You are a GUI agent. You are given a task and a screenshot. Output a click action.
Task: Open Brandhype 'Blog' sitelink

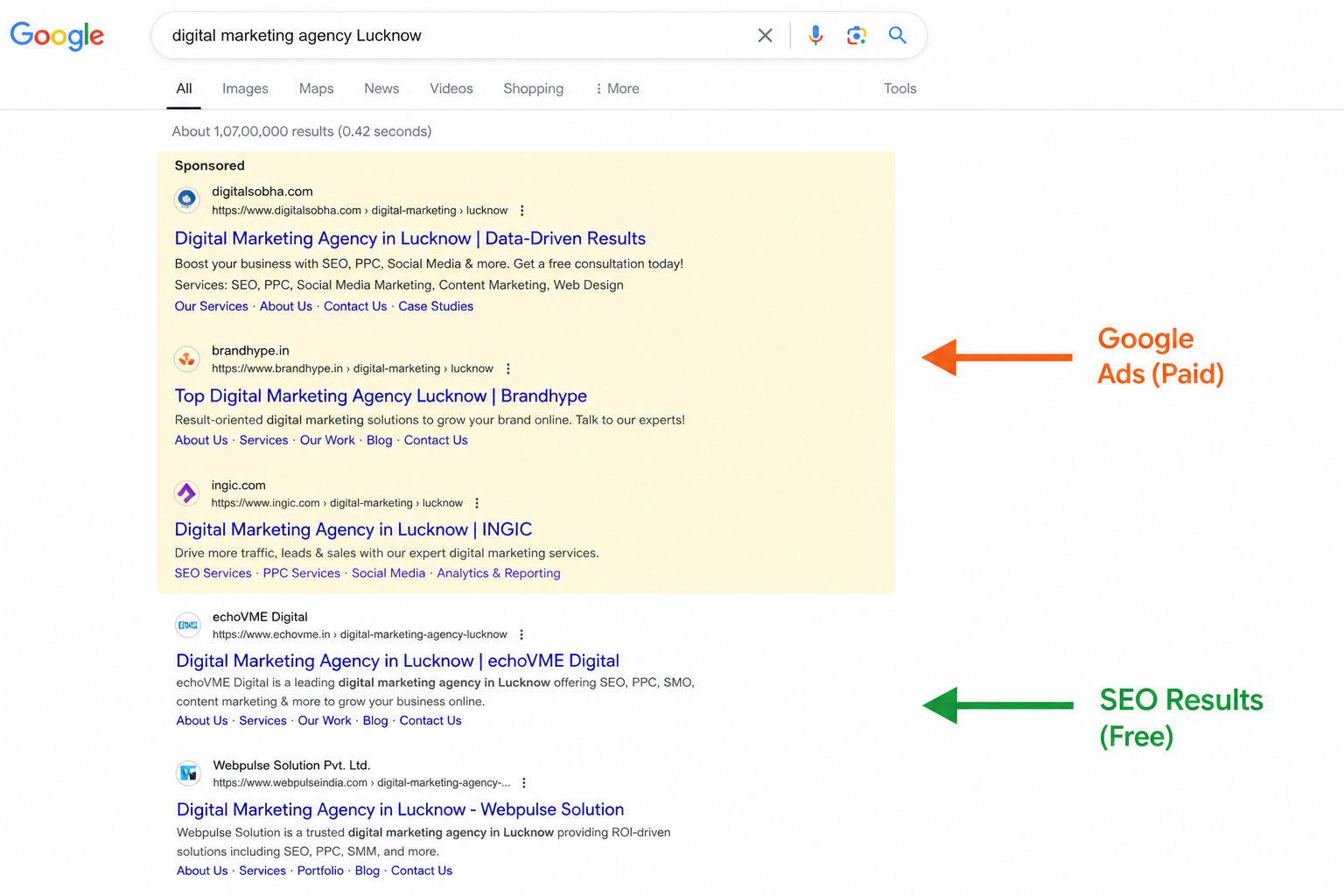(379, 440)
